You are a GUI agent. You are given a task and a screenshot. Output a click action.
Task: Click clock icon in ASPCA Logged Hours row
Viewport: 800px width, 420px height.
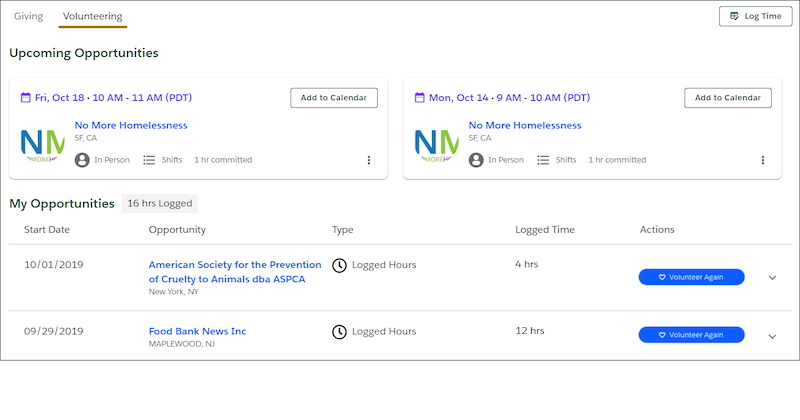339,265
